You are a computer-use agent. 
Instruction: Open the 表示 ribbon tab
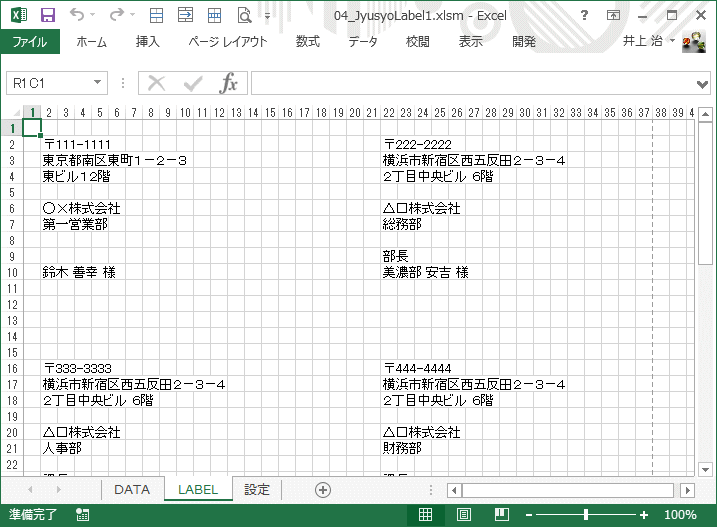(x=471, y=42)
